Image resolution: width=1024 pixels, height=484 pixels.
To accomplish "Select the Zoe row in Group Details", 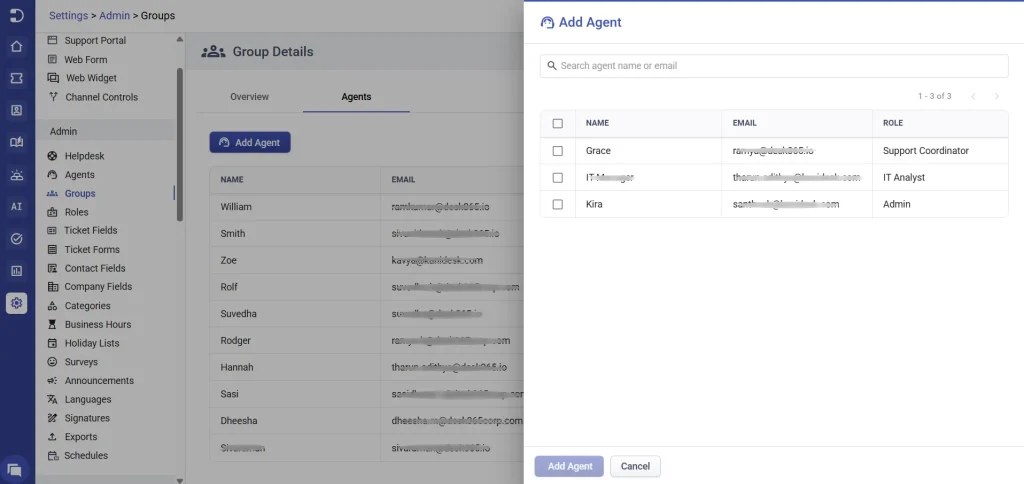I will pos(366,261).
